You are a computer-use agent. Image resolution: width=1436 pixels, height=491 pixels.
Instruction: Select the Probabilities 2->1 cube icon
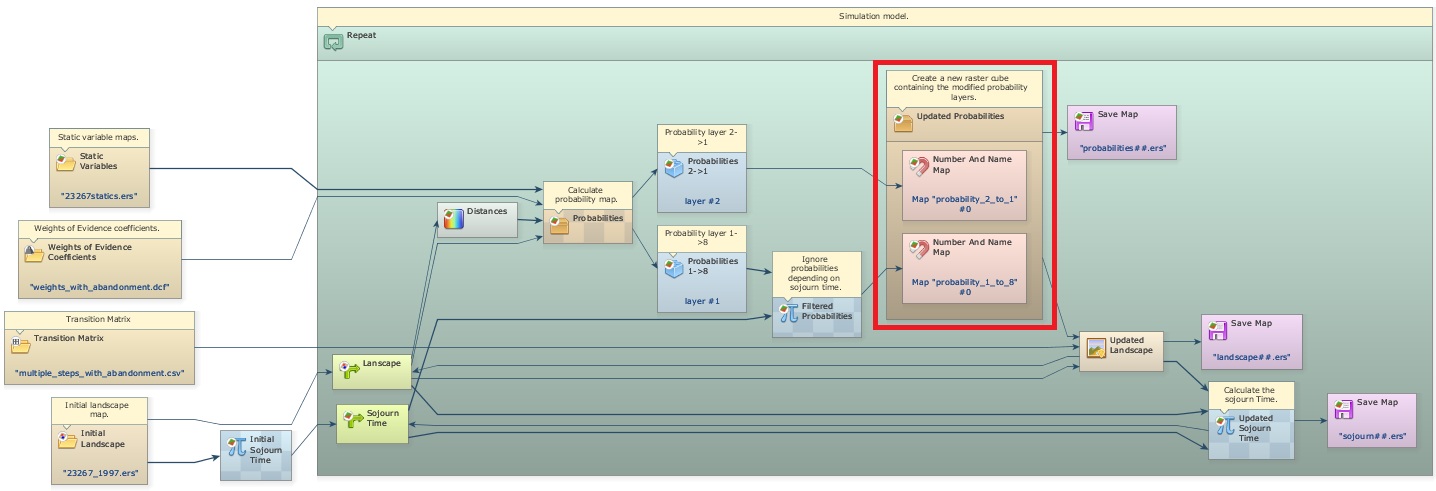coord(673,167)
